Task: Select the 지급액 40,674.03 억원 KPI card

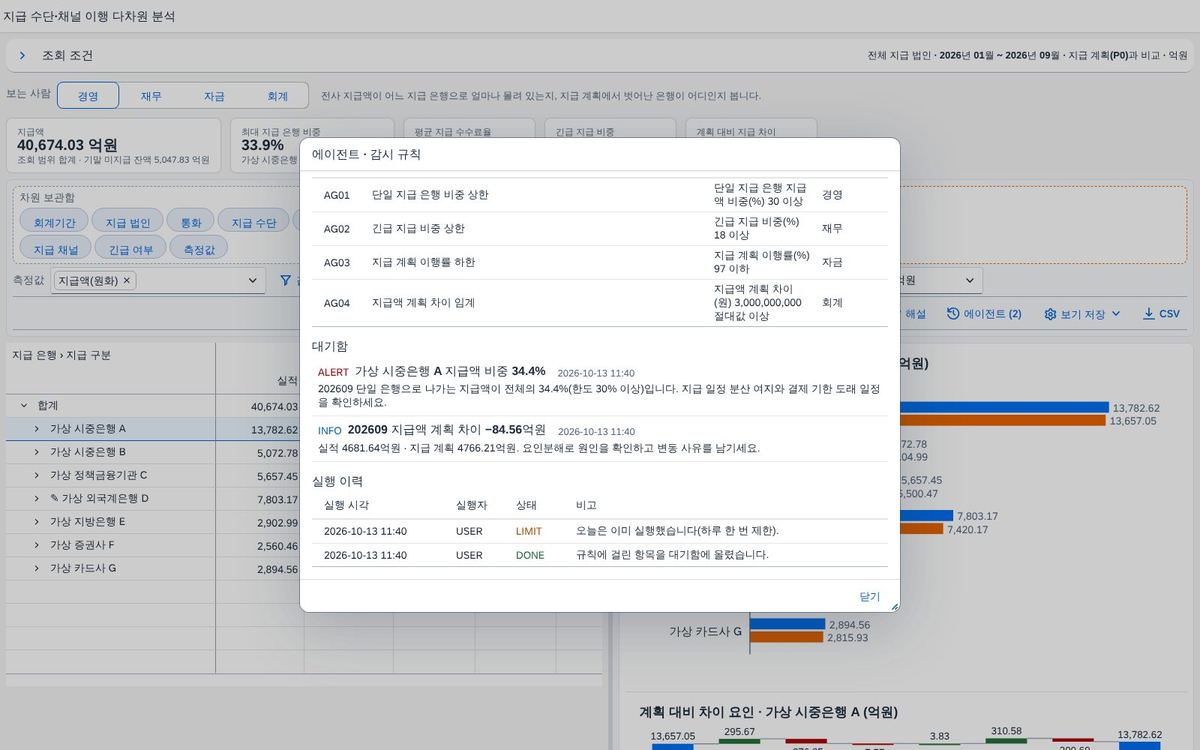Action: tap(113, 146)
